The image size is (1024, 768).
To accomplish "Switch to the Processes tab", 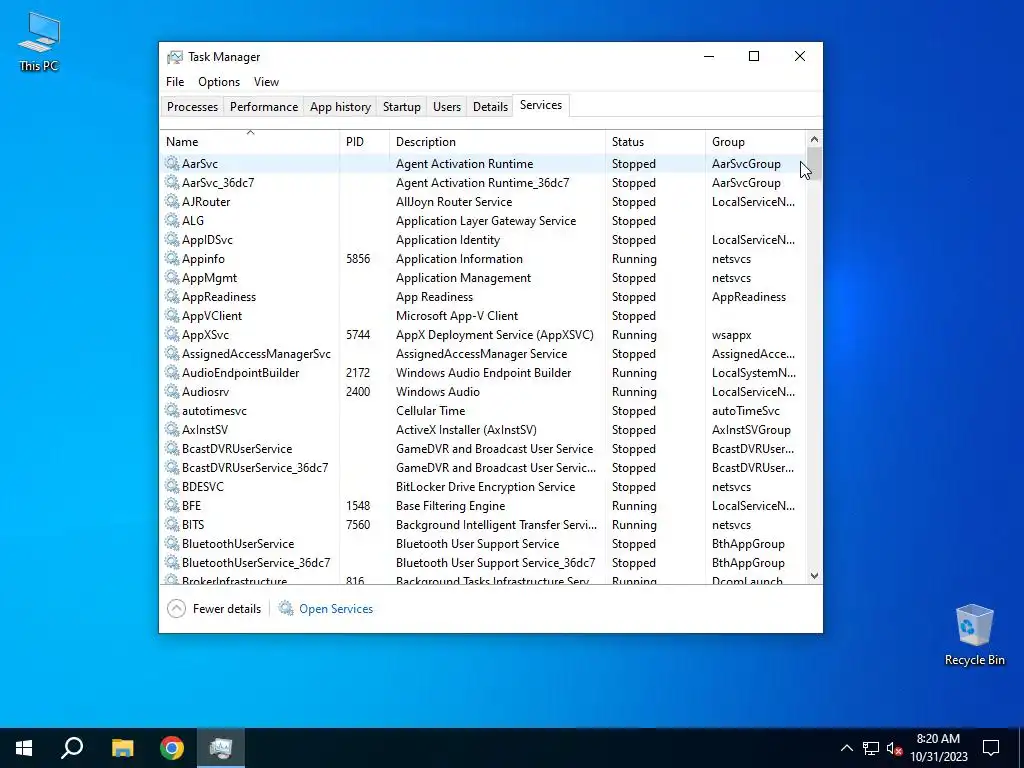I will pyautogui.click(x=192, y=106).
